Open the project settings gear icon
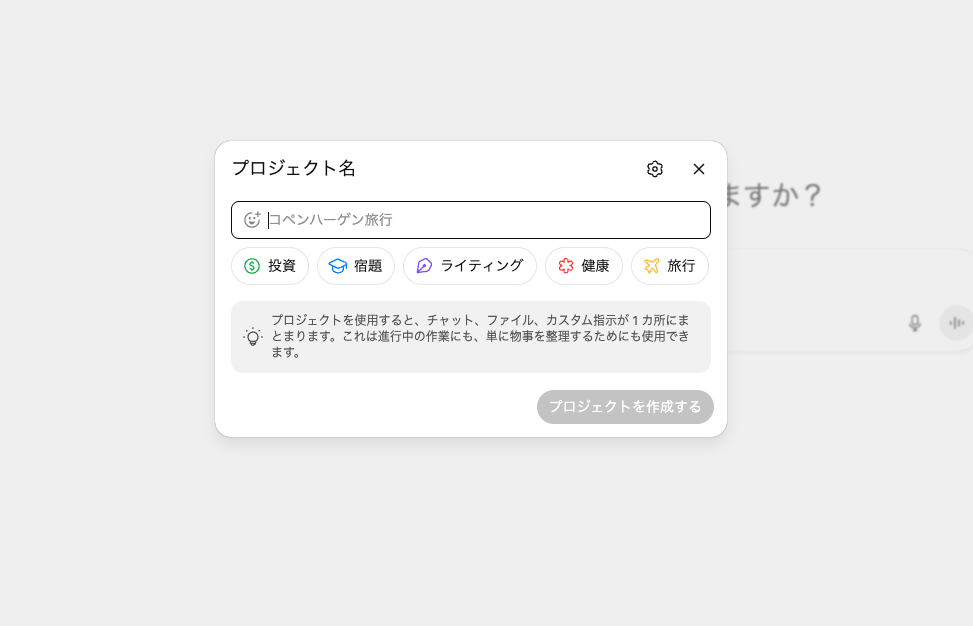The image size is (973, 626). 655,169
